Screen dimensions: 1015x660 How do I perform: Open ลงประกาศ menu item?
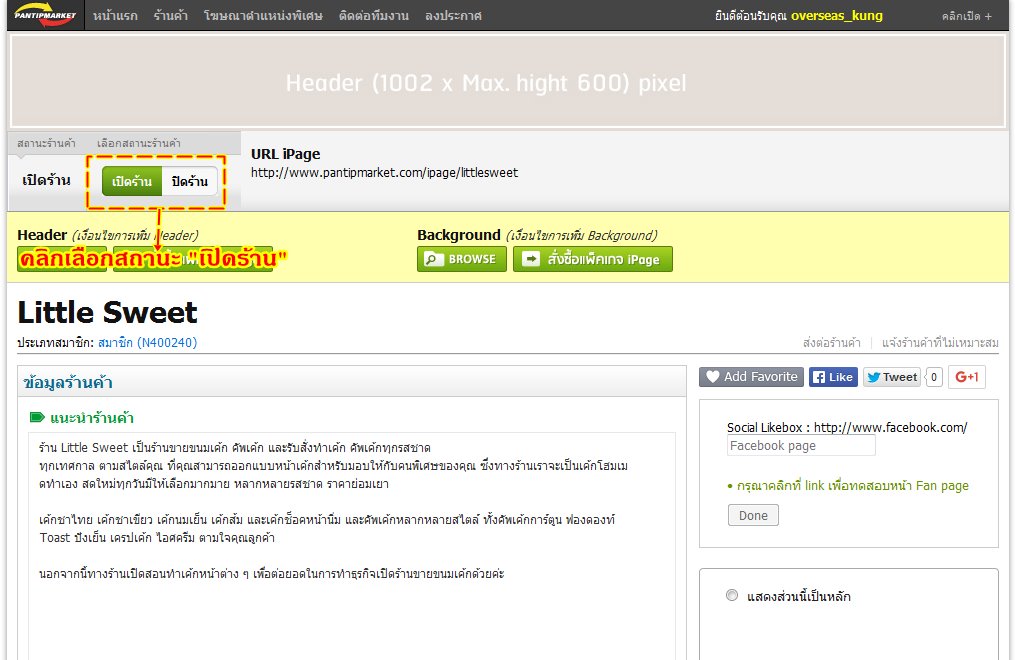click(453, 16)
